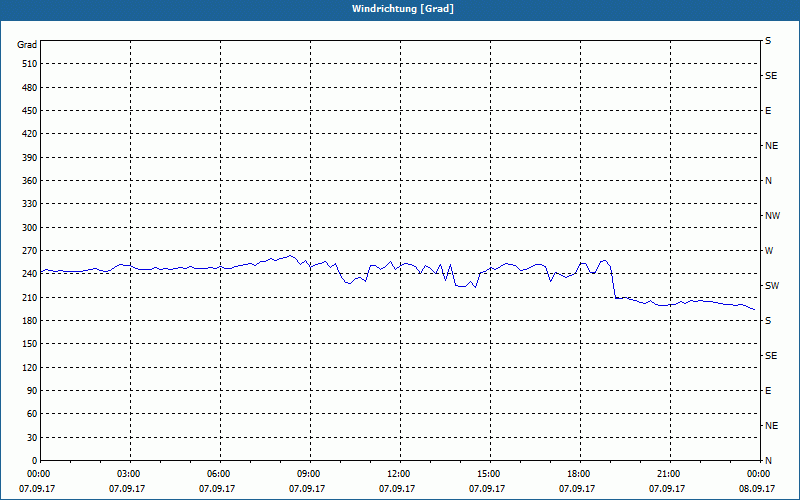The height and width of the screenshot is (500, 800).
Task: Click the y-axis value '360'
Action: click(30, 181)
